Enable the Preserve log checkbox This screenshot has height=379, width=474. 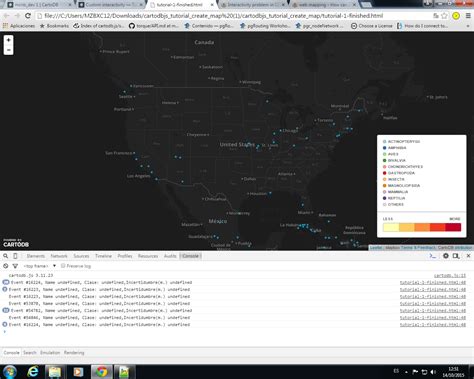63,266
